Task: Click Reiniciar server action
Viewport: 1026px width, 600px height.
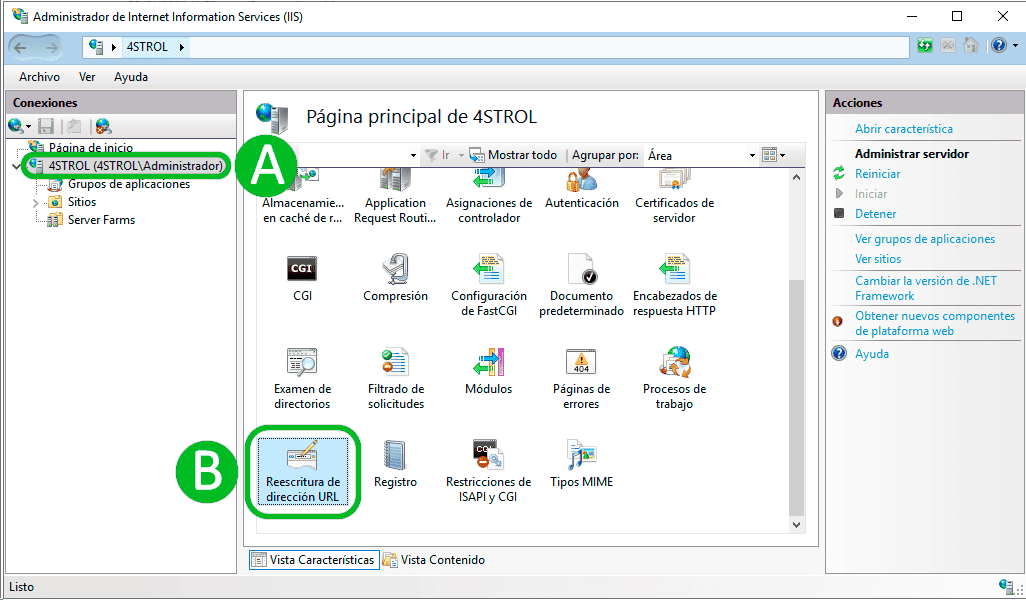Action: click(x=877, y=174)
